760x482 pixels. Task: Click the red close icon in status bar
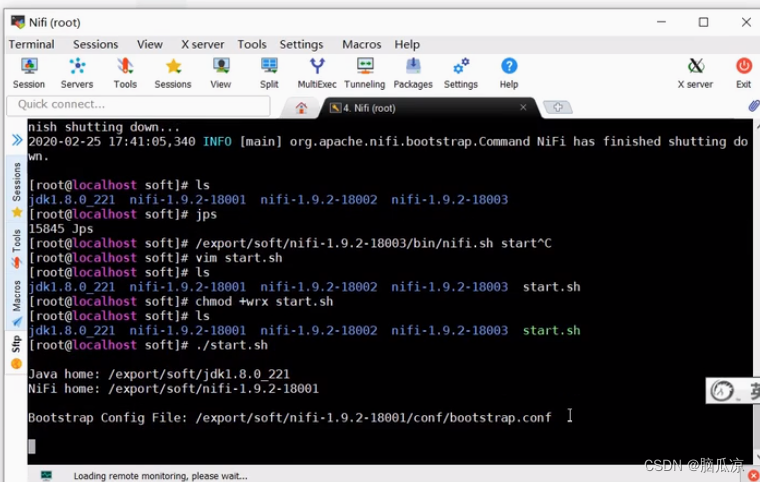[x=753, y=476]
